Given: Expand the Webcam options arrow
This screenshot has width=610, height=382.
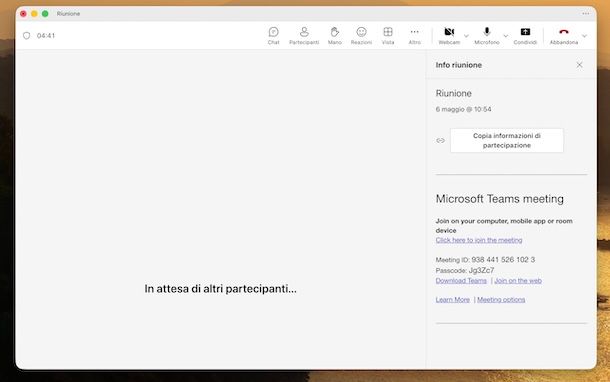Looking at the screenshot, I should [x=466, y=36].
